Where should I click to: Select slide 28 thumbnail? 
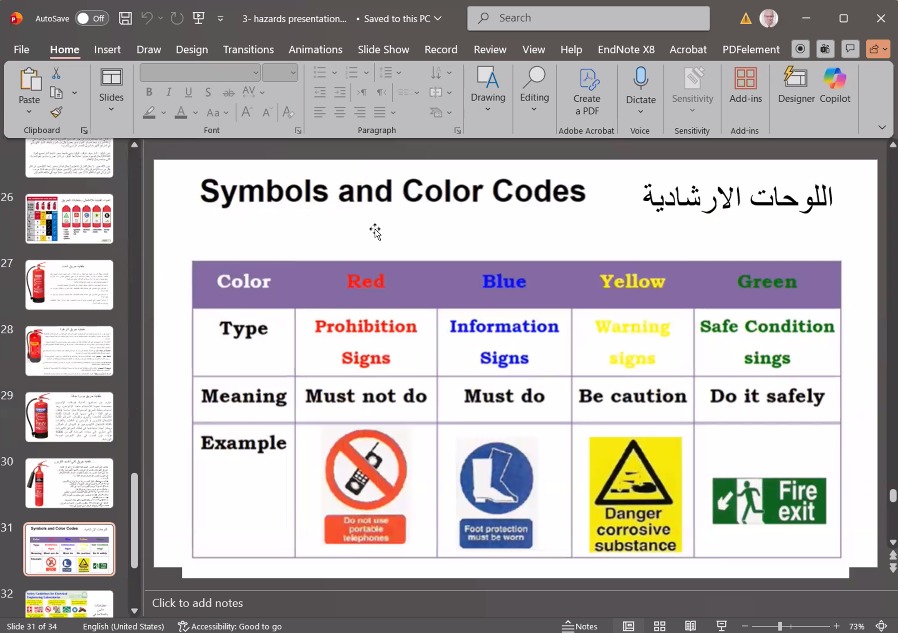69,350
